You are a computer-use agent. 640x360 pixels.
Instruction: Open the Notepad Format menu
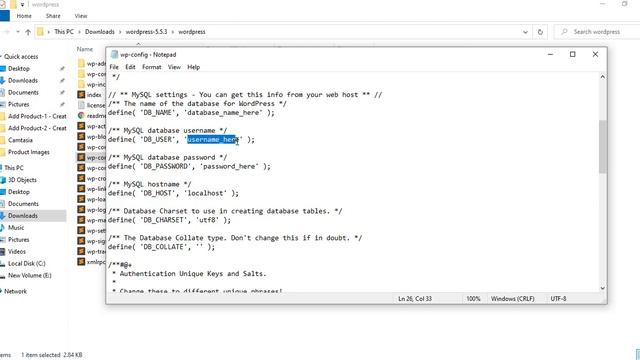(151, 67)
